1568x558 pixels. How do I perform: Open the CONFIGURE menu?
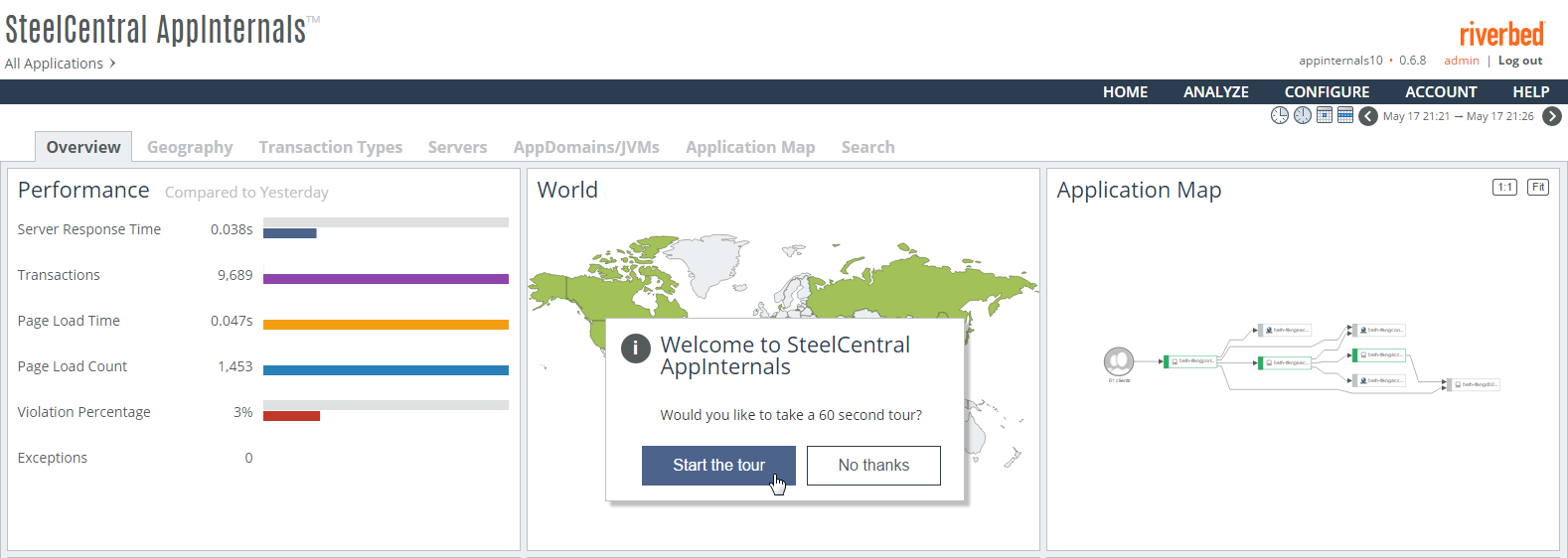click(1327, 91)
